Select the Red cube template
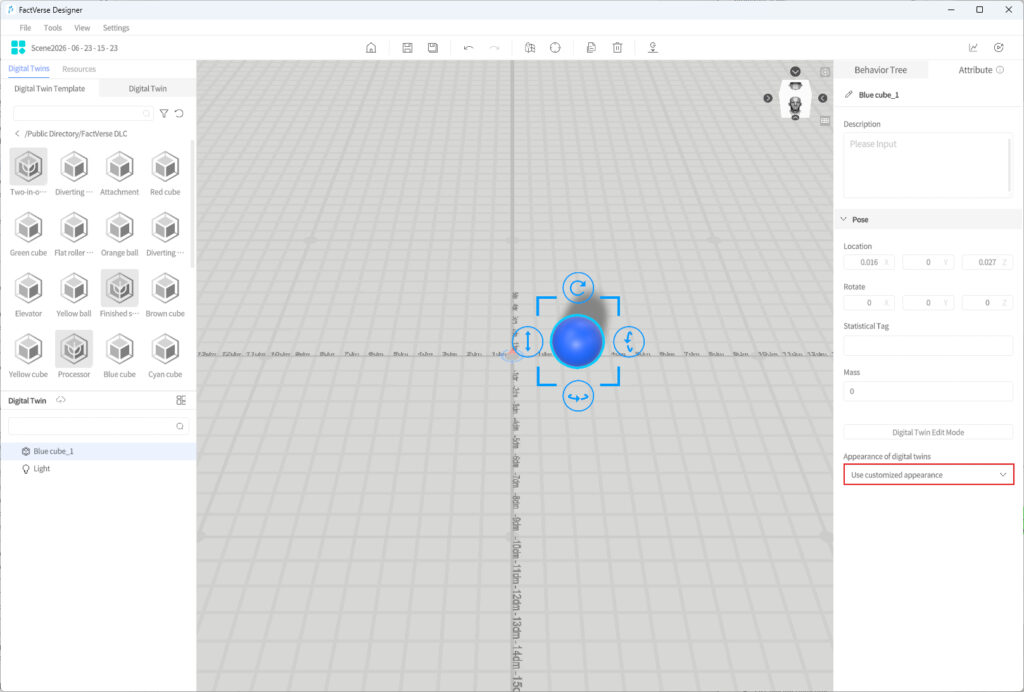Image resolution: width=1024 pixels, height=692 pixels. (165, 172)
